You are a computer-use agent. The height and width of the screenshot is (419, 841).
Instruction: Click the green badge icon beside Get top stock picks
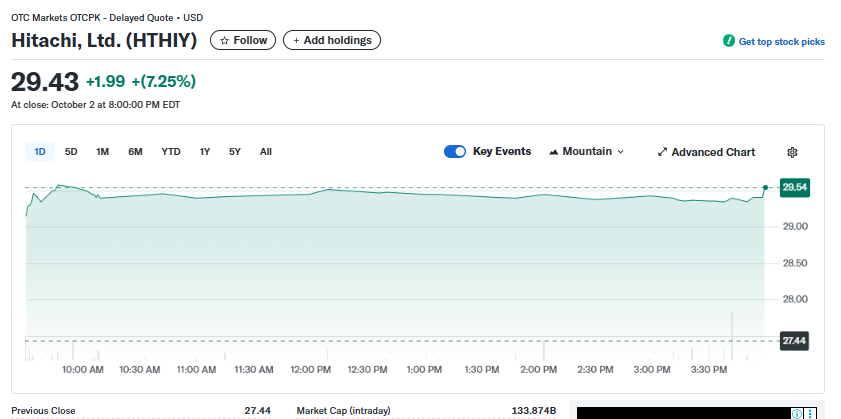[x=729, y=41]
